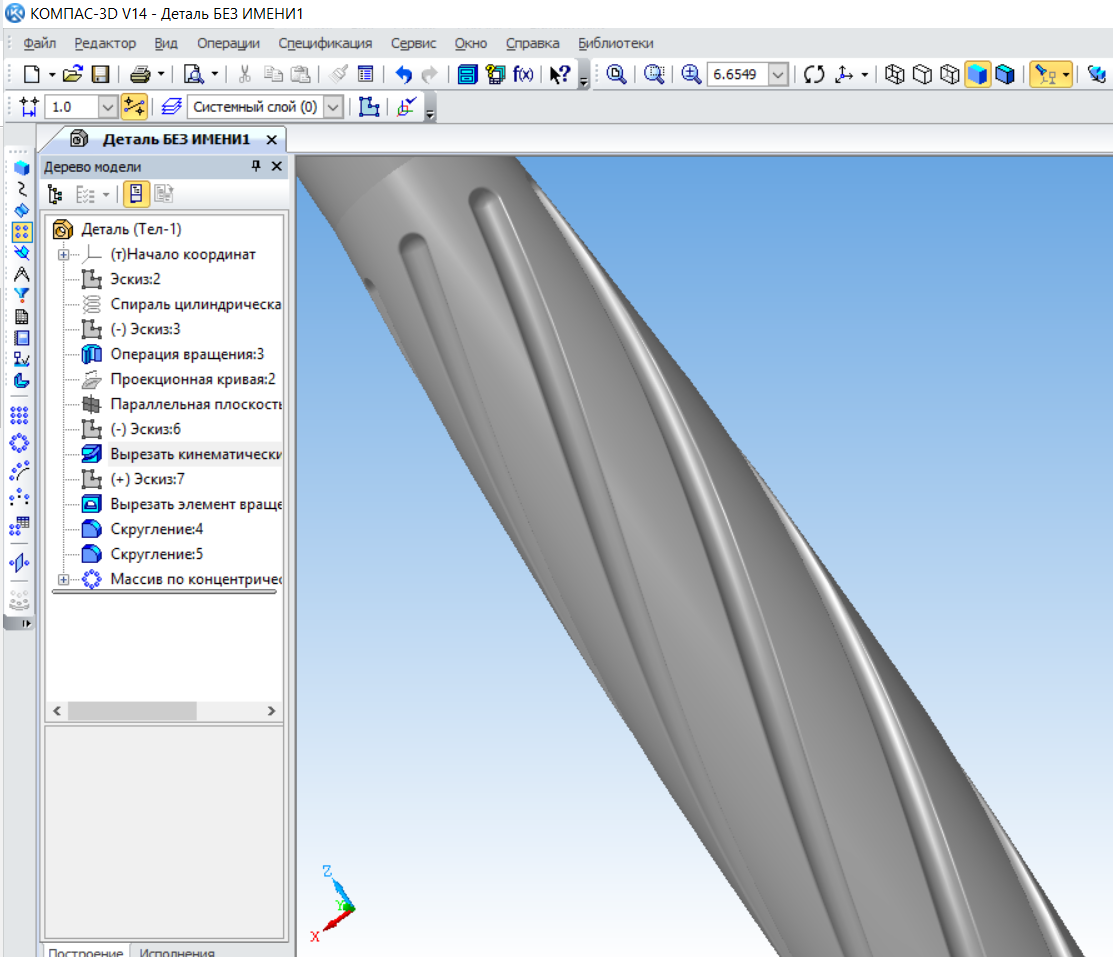Open the zoom scale 6.6549 dropdown
This screenshot has width=1113, height=957.
(x=779, y=75)
